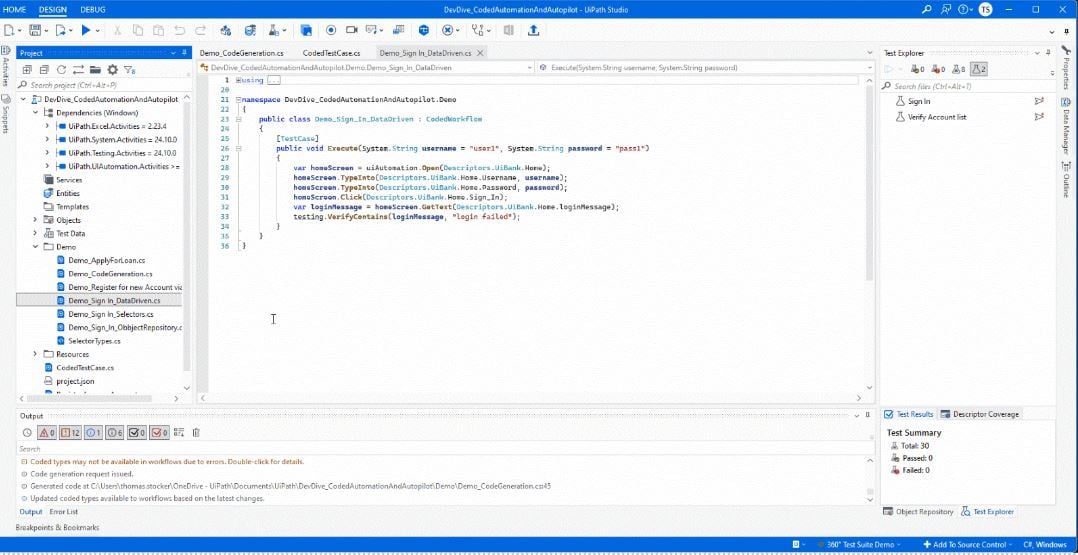Expand the Objects tree node
The width and height of the screenshot is (1078, 555).
[35, 220]
